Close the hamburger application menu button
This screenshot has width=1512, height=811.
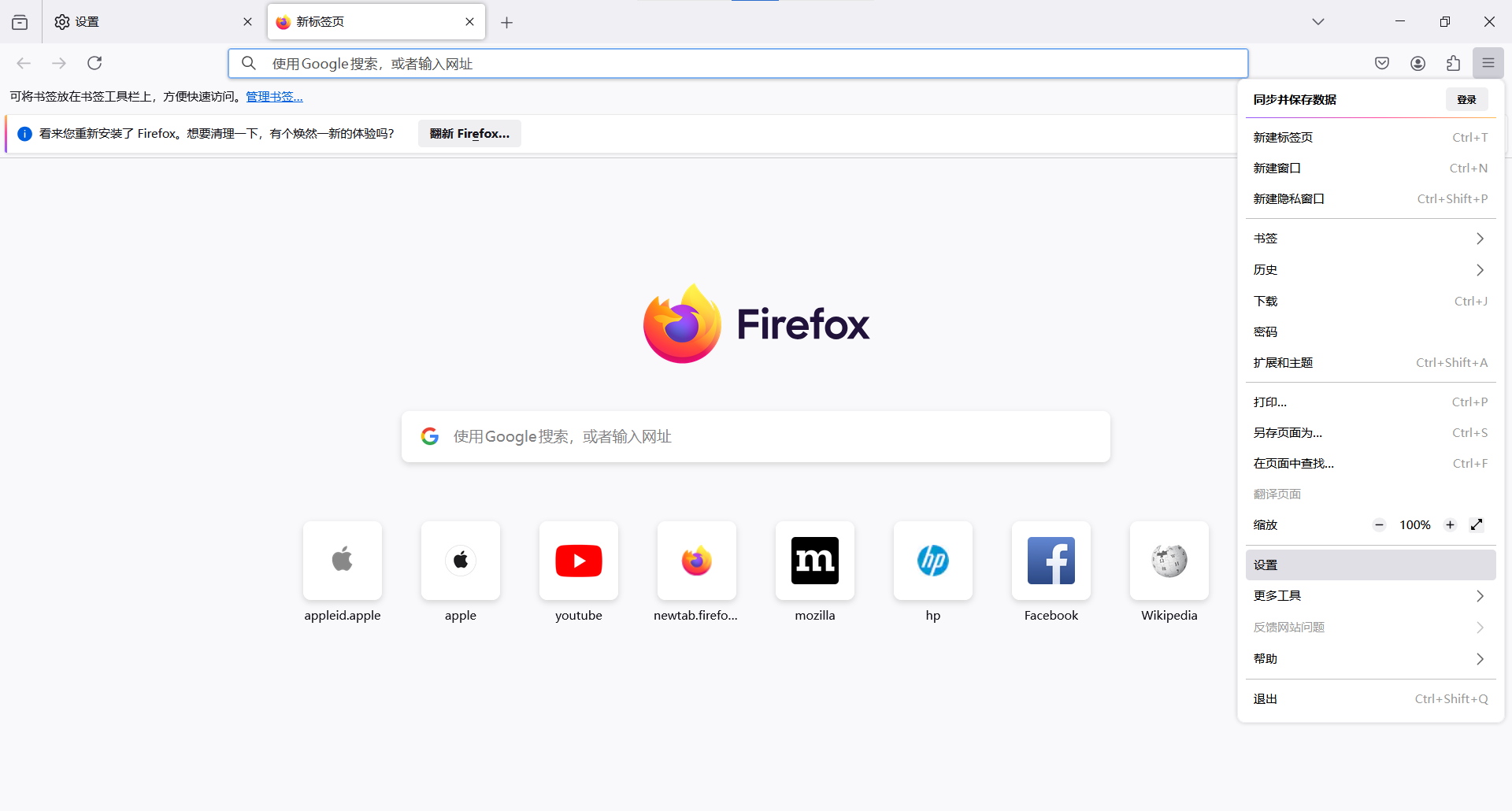[x=1488, y=63]
